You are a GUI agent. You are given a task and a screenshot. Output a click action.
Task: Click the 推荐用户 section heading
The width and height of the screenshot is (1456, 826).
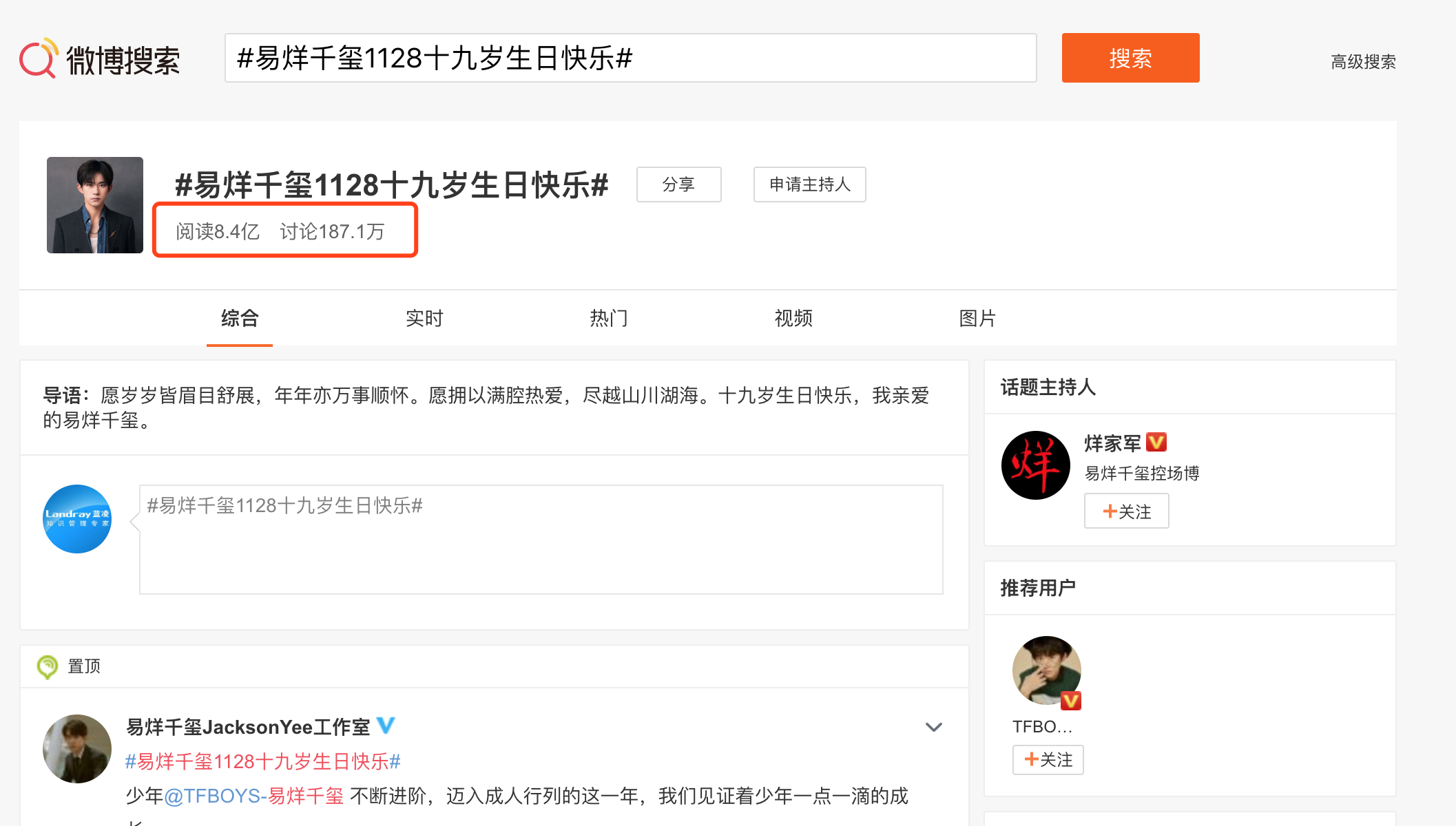pos(1038,589)
